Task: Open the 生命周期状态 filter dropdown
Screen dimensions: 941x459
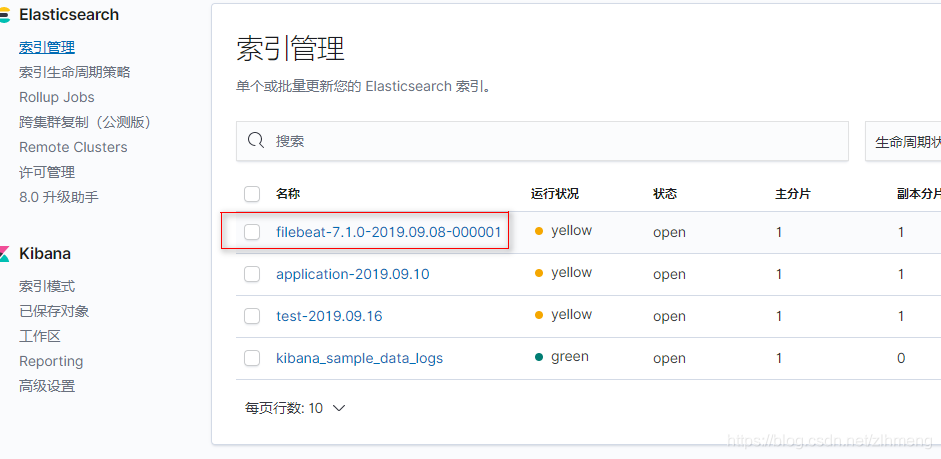Action: [x=903, y=142]
